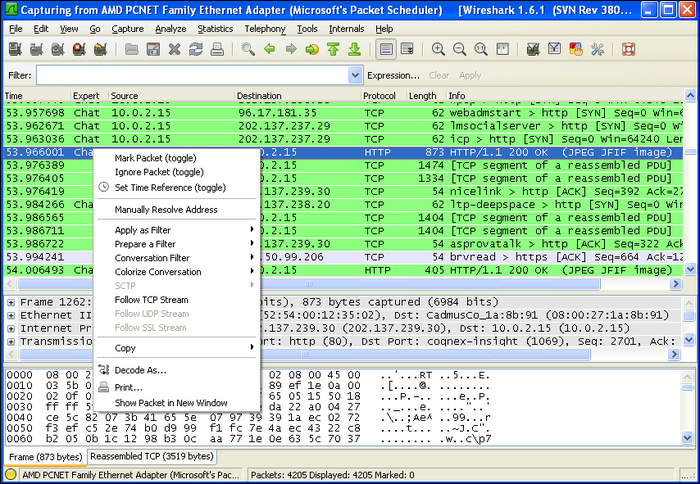Open the Telephony menu
700x484 pixels.
tap(265, 29)
